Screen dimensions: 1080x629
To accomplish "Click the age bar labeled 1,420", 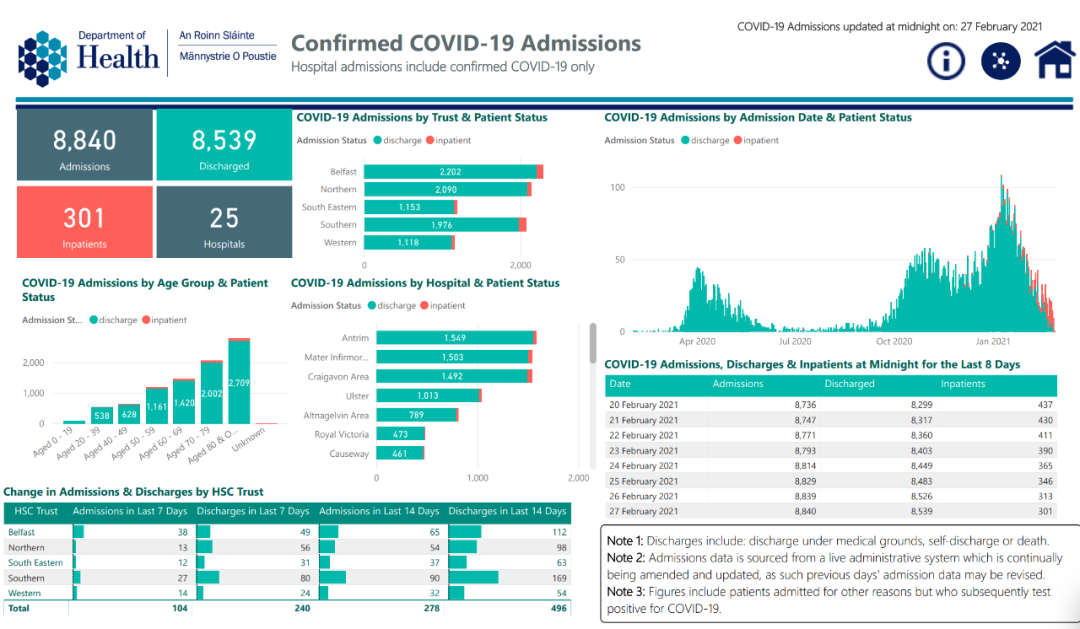I will 184,402.
